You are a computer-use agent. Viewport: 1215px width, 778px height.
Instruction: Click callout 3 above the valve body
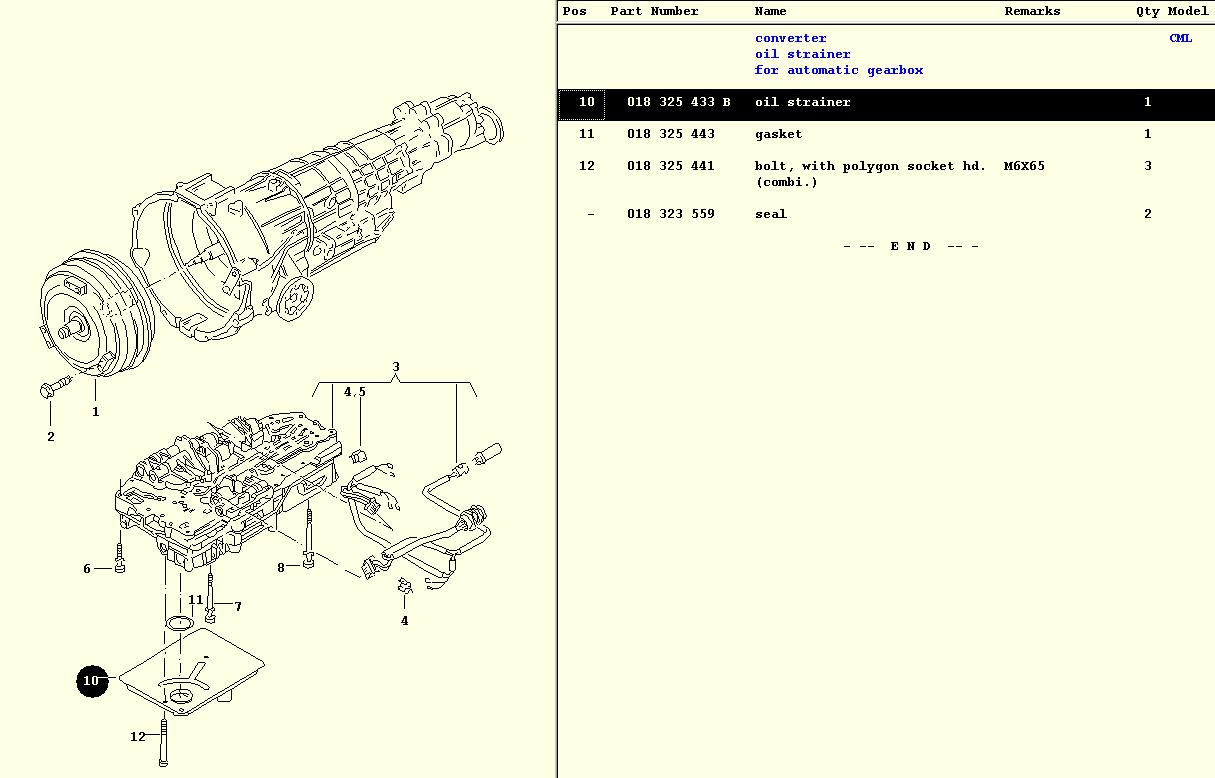(x=396, y=367)
